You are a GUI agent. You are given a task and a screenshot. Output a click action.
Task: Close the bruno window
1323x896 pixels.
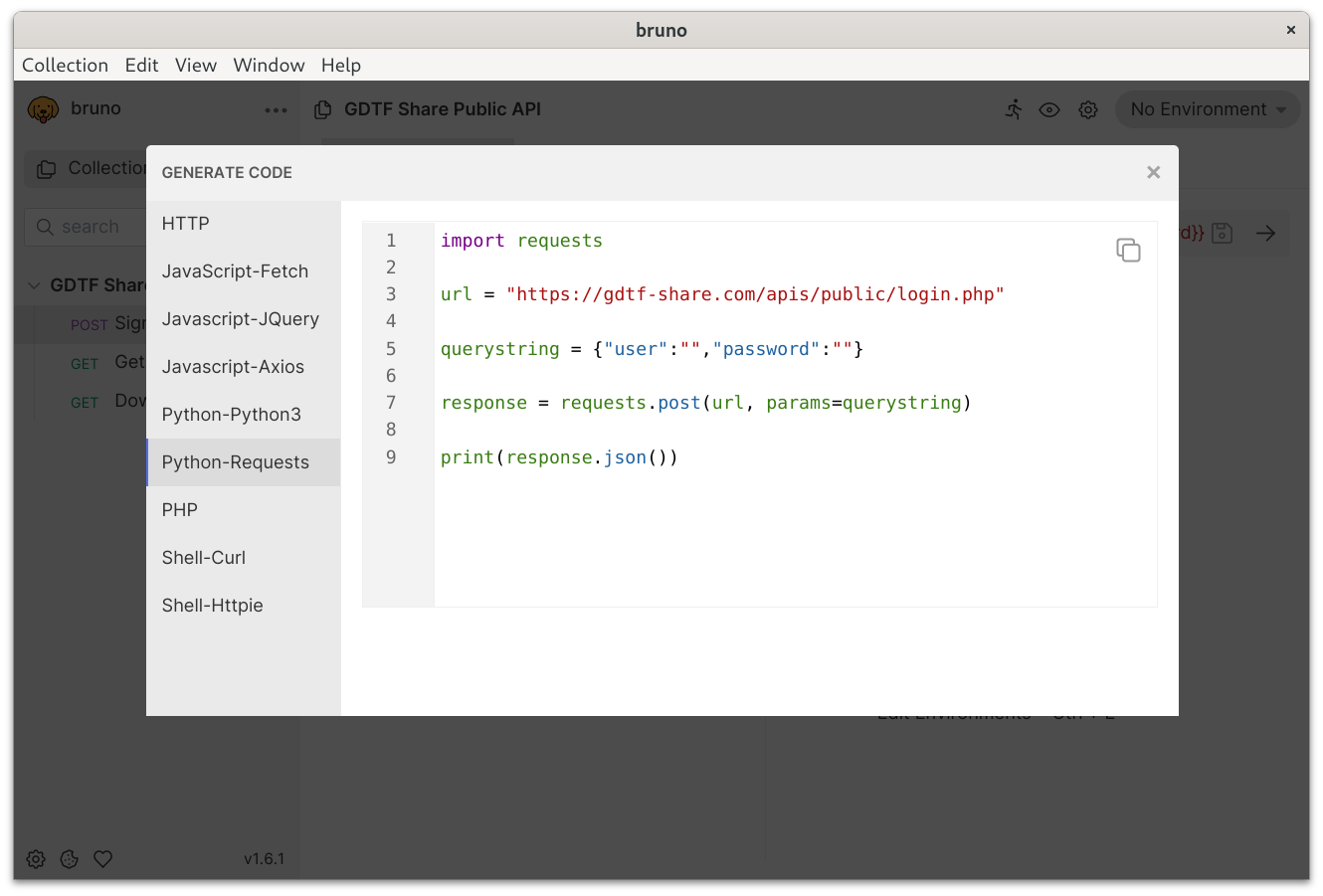click(x=1291, y=30)
